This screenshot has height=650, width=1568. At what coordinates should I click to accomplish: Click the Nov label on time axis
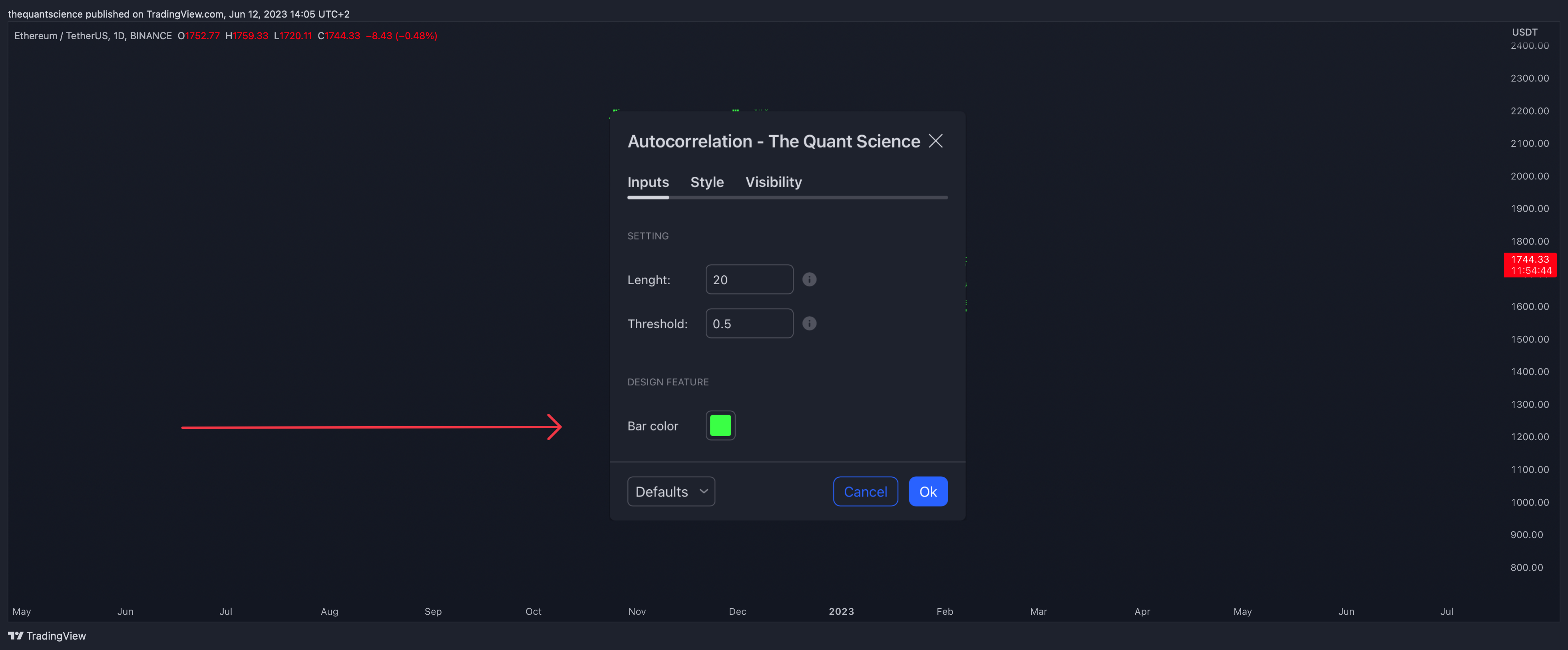[637, 611]
